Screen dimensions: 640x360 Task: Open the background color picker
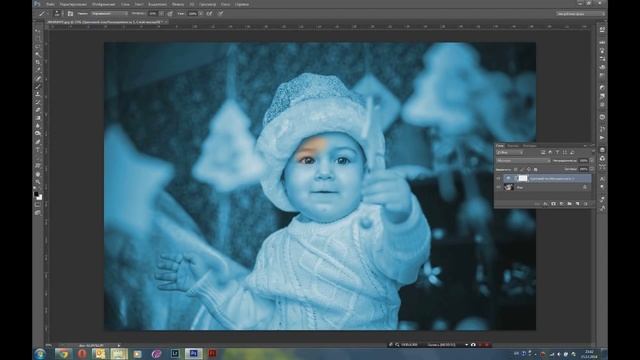point(40,198)
